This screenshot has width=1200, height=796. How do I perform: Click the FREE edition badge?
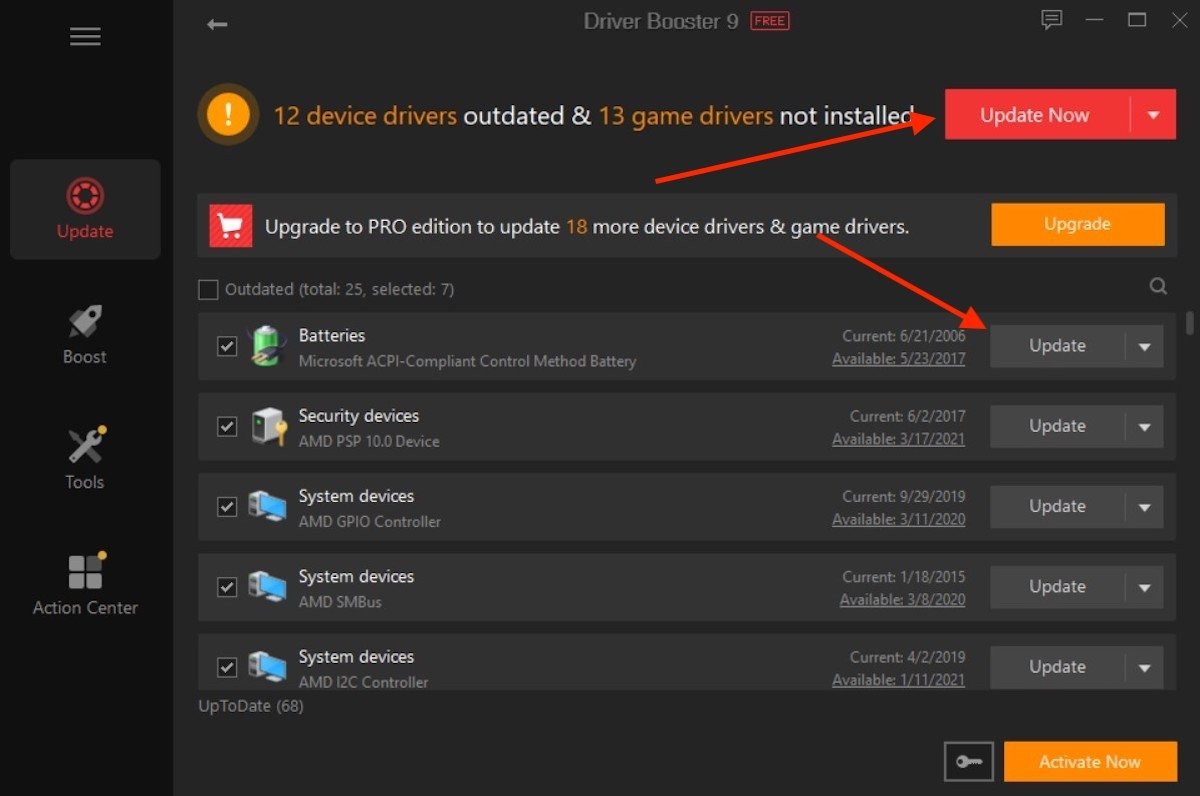[770, 21]
